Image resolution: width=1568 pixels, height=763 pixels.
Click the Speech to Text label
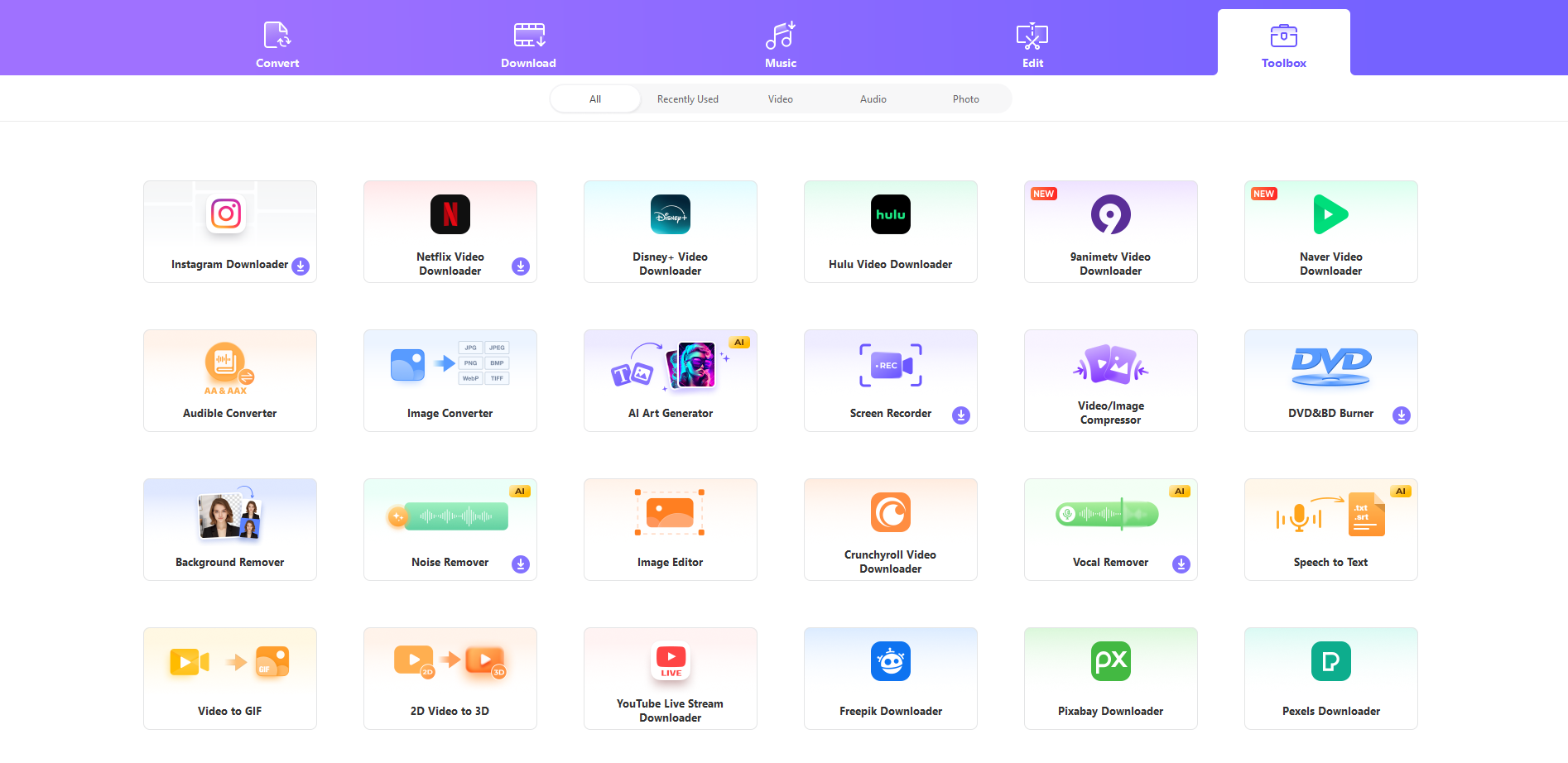point(1331,563)
